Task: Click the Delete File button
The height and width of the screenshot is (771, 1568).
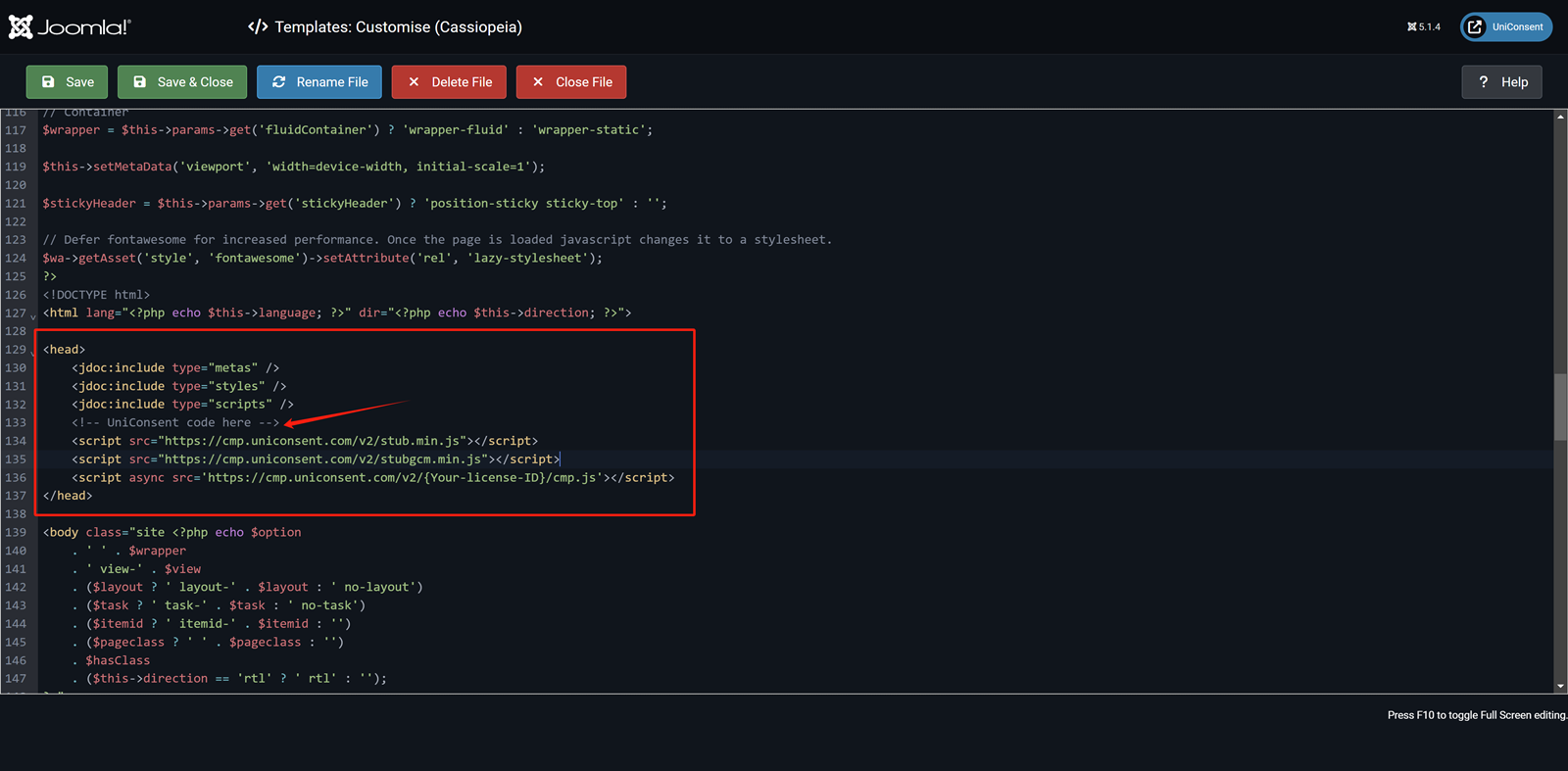Action: pos(449,82)
